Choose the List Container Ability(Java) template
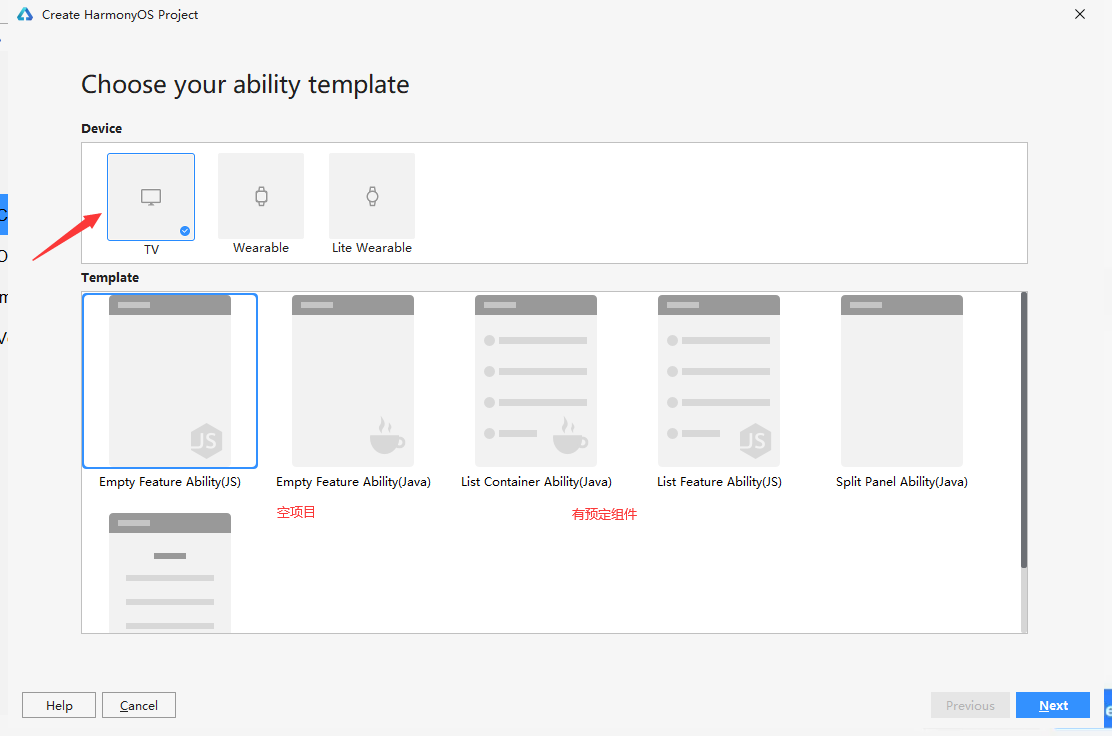Image resolution: width=1112 pixels, height=736 pixels. [536, 381]
